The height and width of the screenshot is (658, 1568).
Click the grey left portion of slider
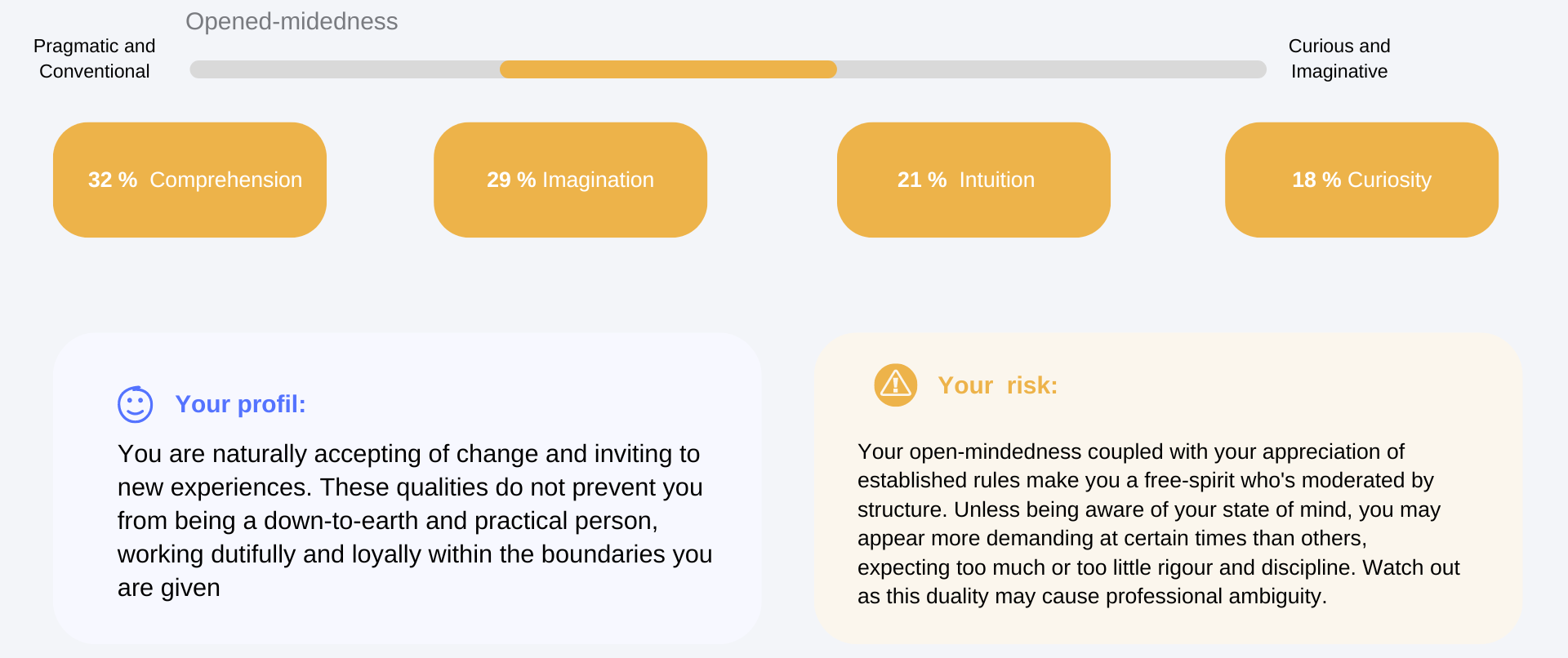tap(345, 69)
